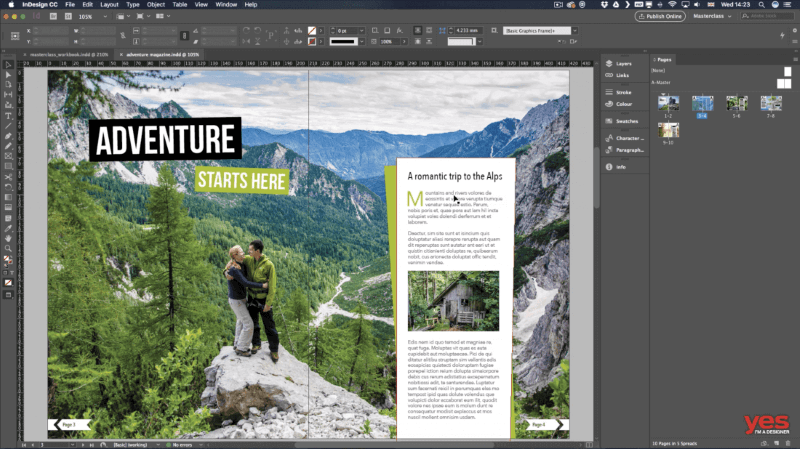Open the Links panel

tap(621, 75)
